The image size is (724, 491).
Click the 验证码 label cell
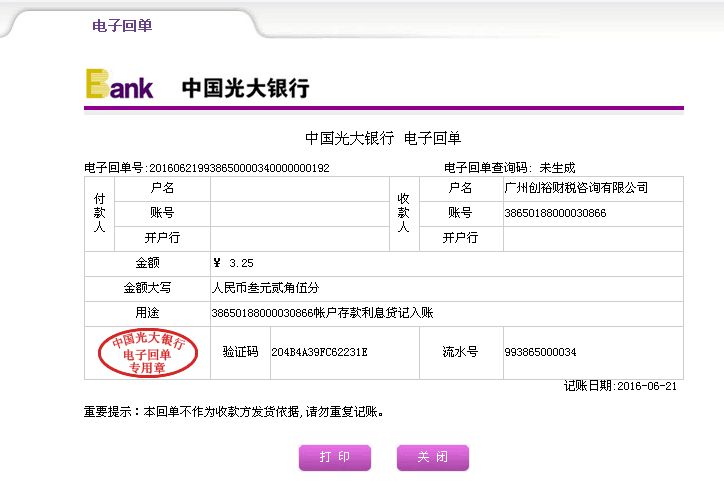tap(240, 352)
